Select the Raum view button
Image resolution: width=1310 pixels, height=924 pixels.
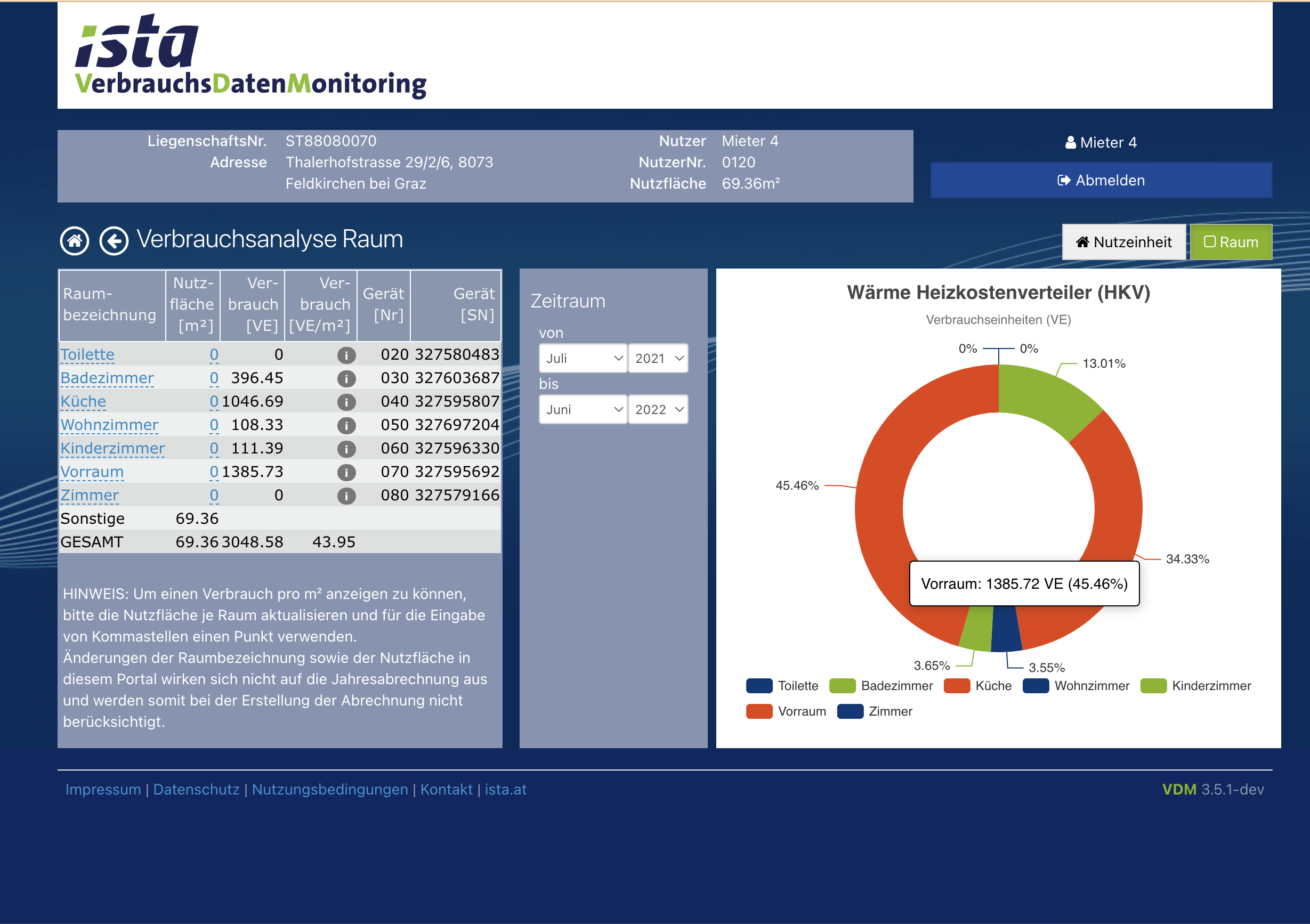click(x=1231, y=241)
